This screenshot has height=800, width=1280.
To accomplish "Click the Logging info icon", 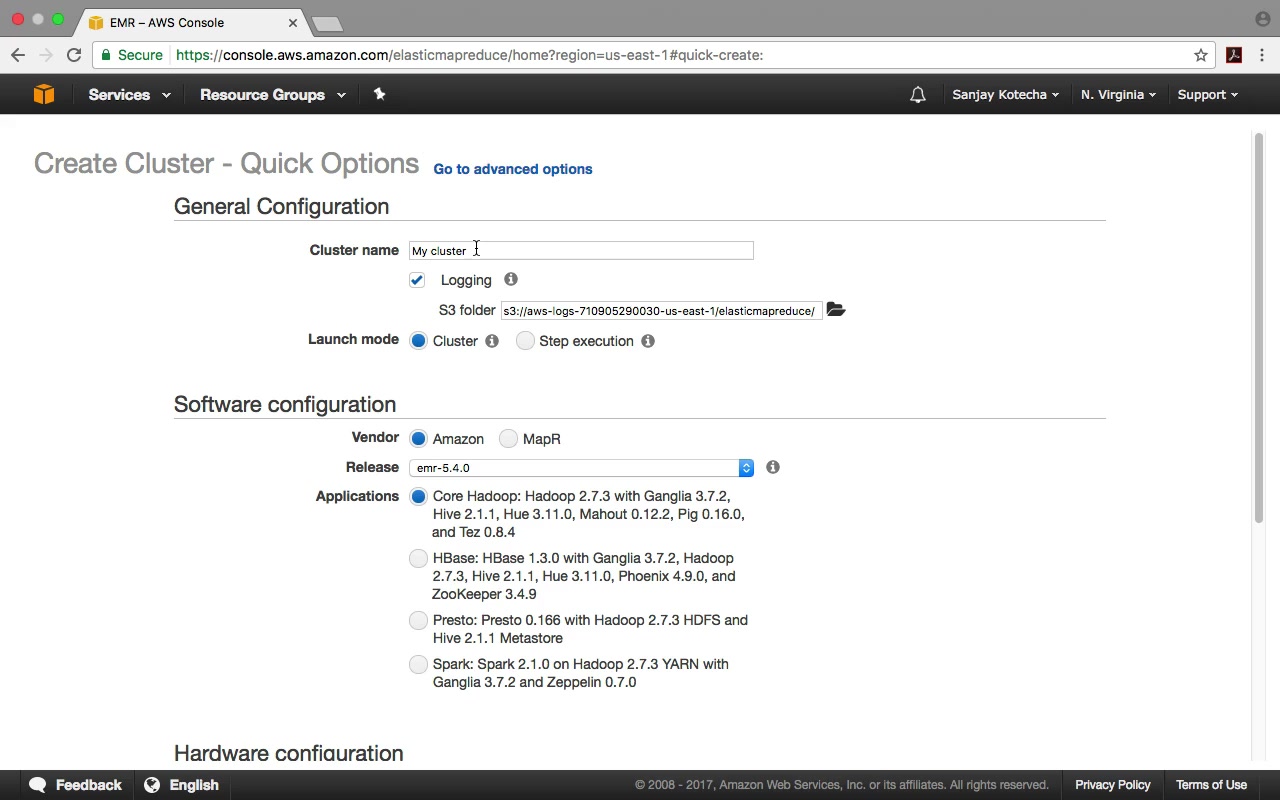I will [x=511, y=279].
